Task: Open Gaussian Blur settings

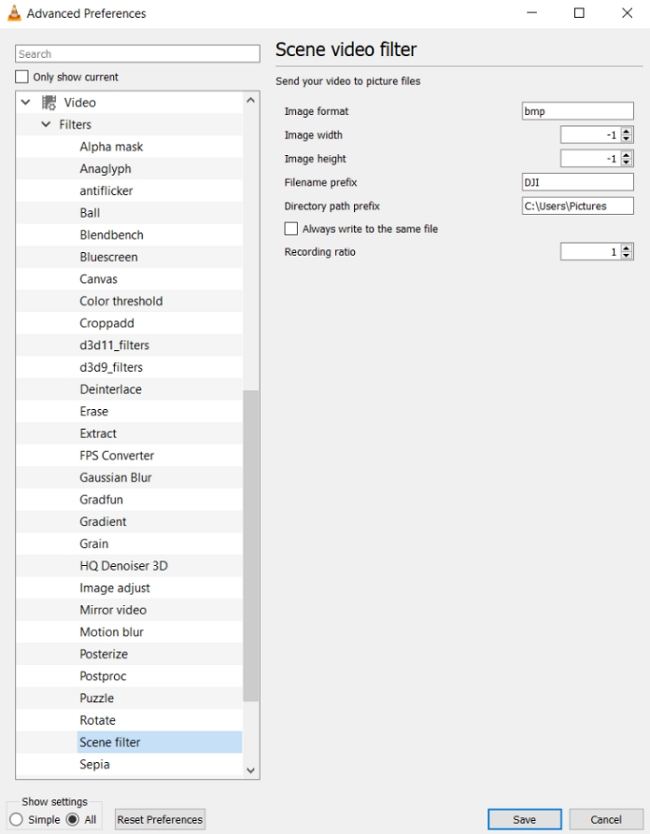Action: tap(115, 478)
